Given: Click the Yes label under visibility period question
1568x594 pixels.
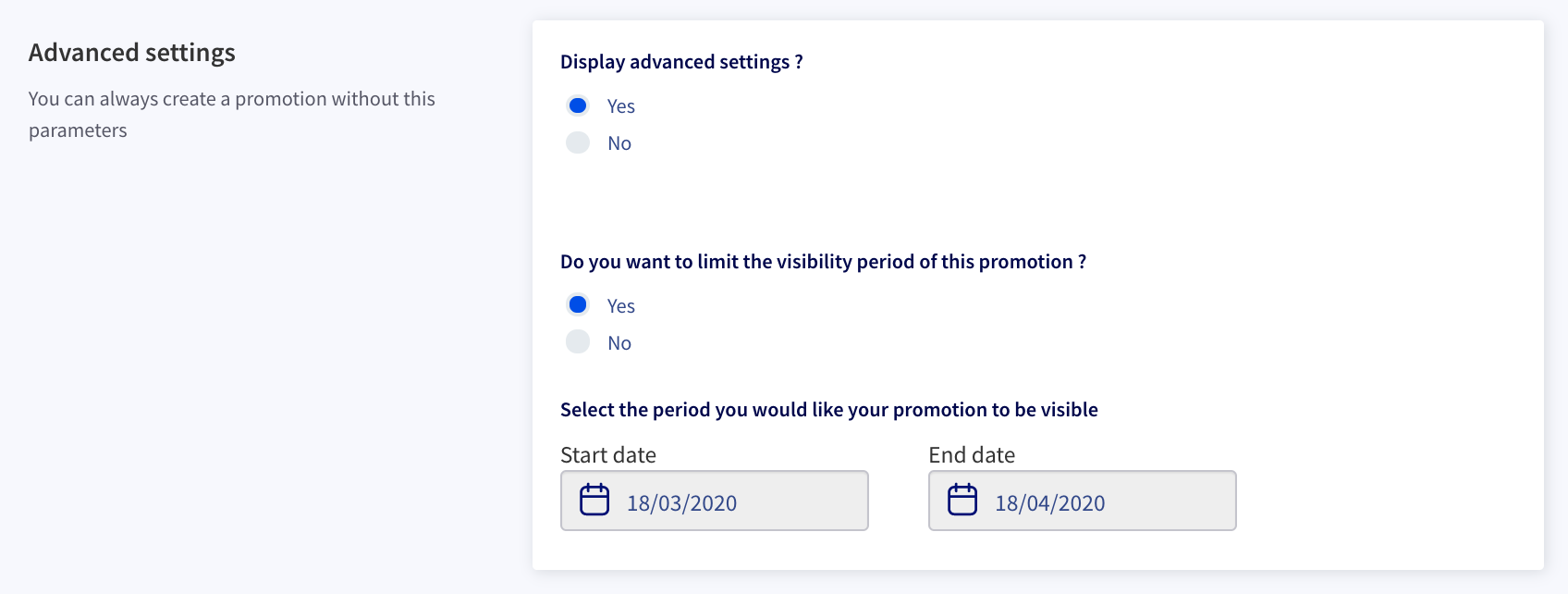Looking at the screenshot, I should (x=621, y=306).
